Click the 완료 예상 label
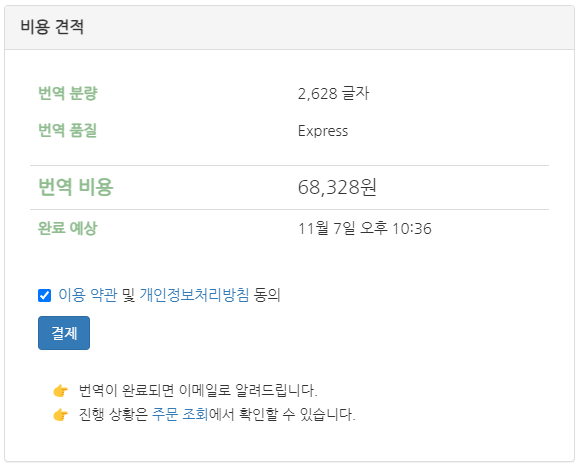 pos(68,228)
